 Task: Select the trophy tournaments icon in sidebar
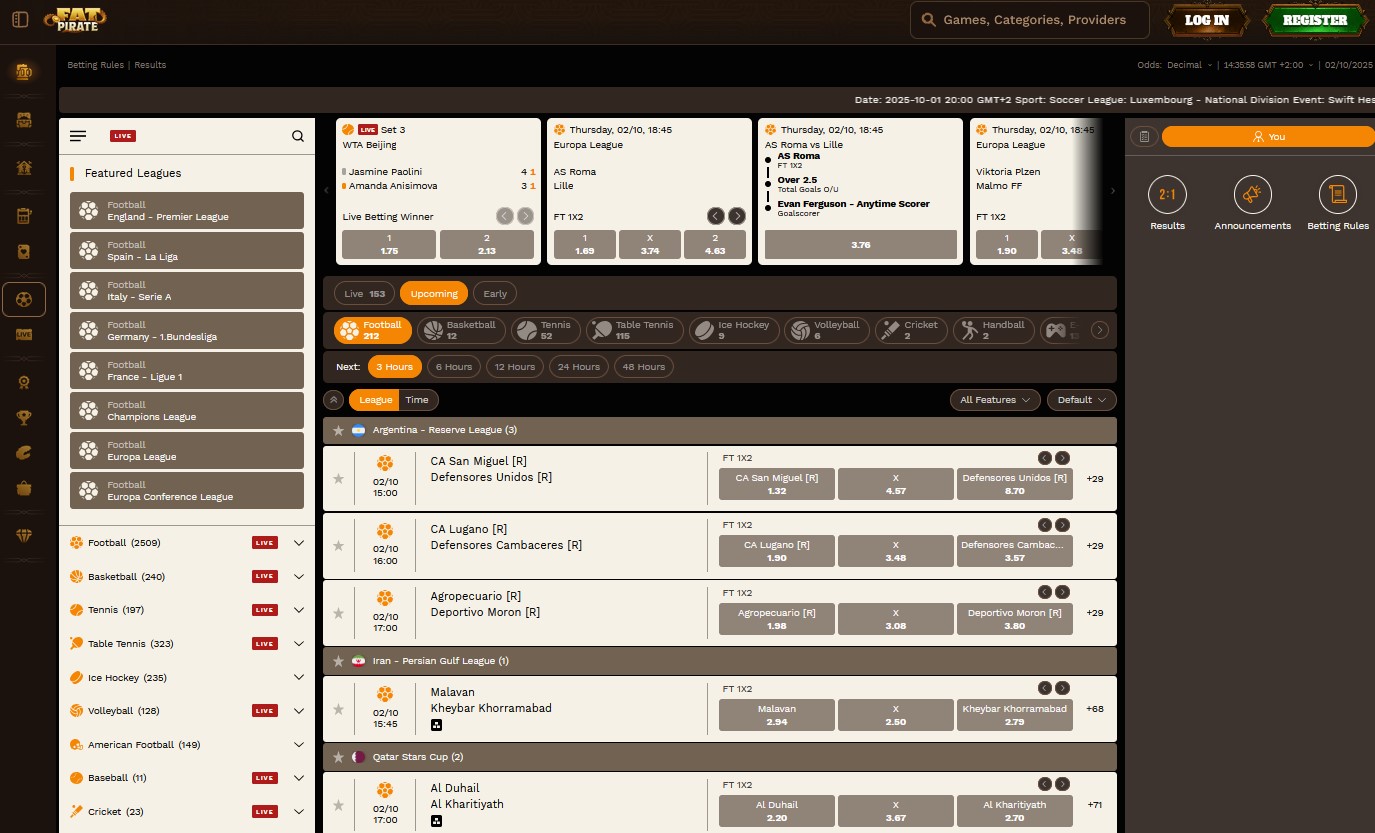tap(24, 417)
